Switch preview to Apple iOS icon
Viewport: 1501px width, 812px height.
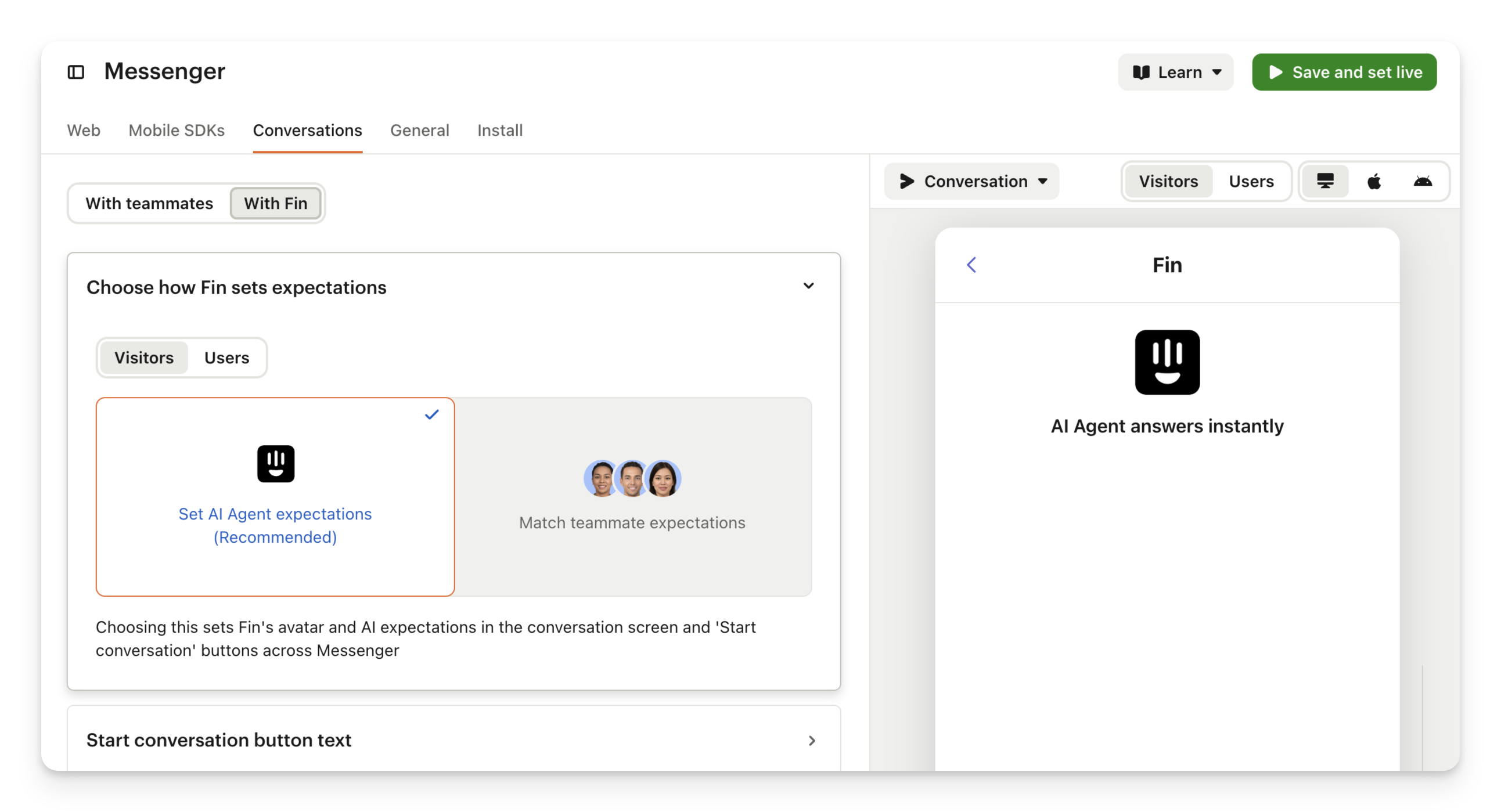(x=1373, y=181)
